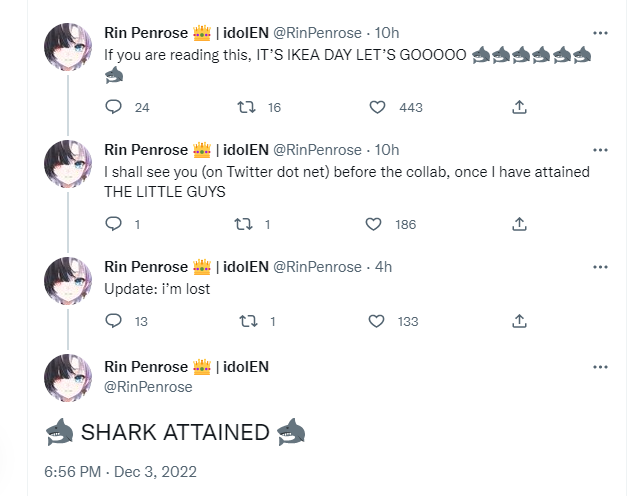Like the 'i'm lost' update tweet
The height and width of the screenshot is (496, 637).
click(x=376, y=321)
